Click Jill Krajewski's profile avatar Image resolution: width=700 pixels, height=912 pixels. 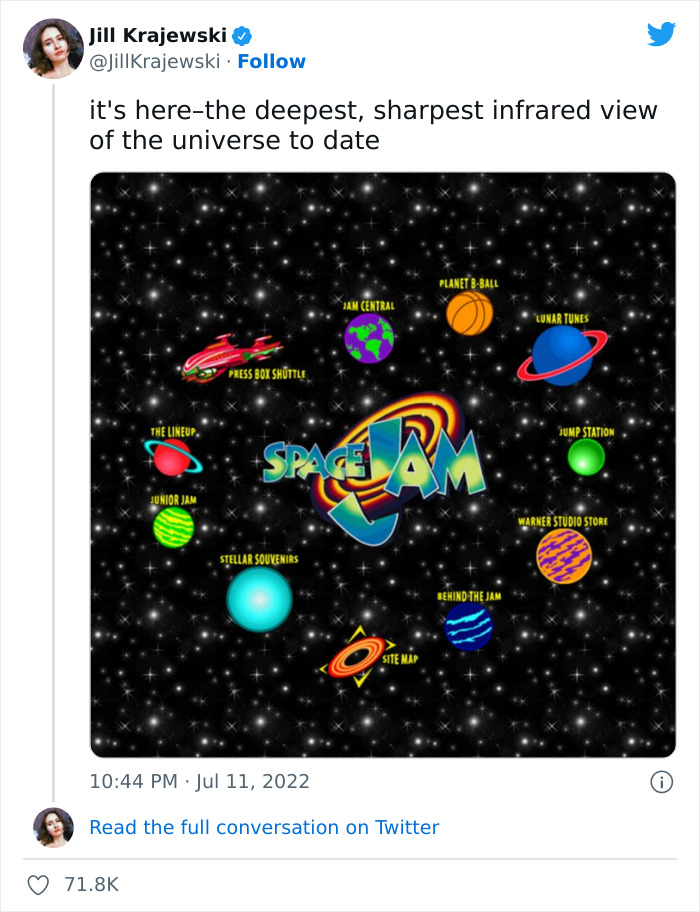(52, 48)
